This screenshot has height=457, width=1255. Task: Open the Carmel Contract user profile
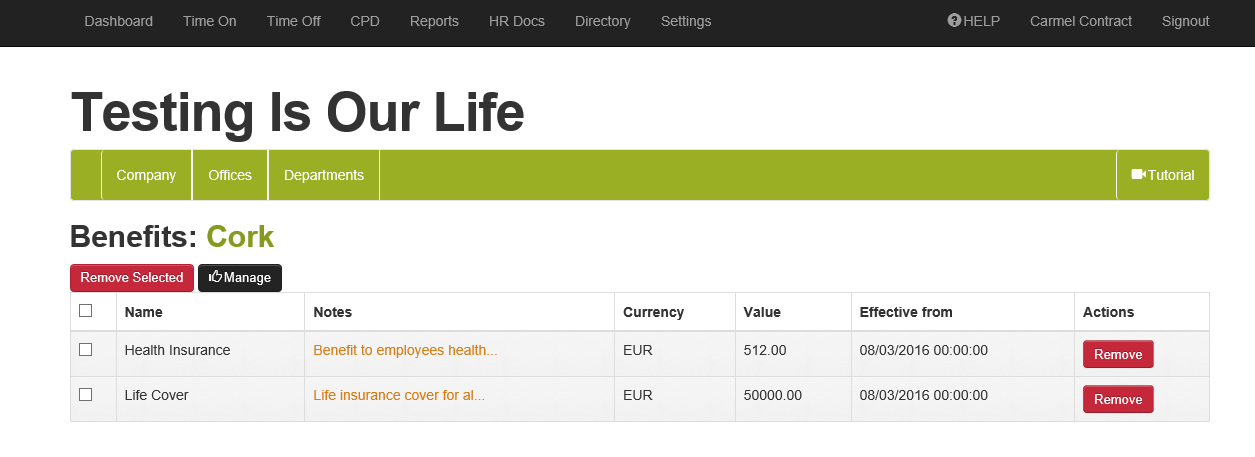point(1081,21)
